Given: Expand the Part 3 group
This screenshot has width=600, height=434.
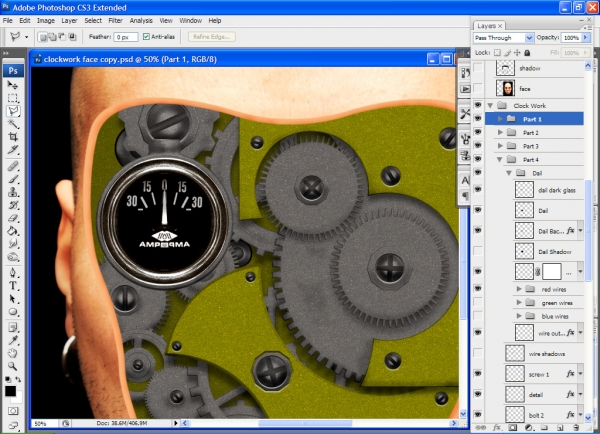Looking at the screenshot, I should (500, 146).
